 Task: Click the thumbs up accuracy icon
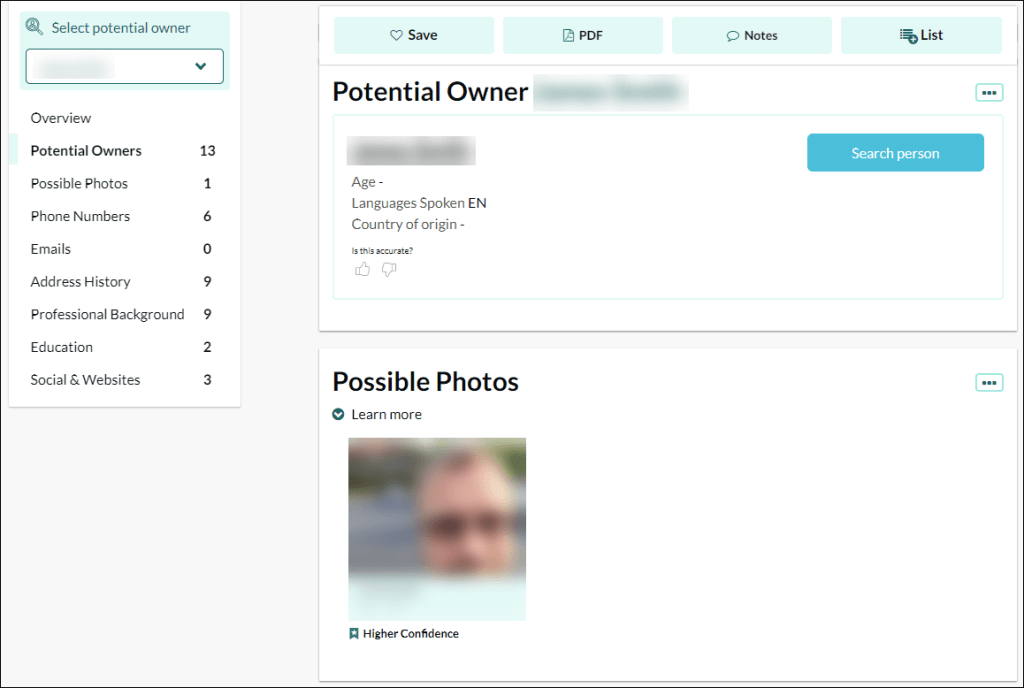click(362, 269)
